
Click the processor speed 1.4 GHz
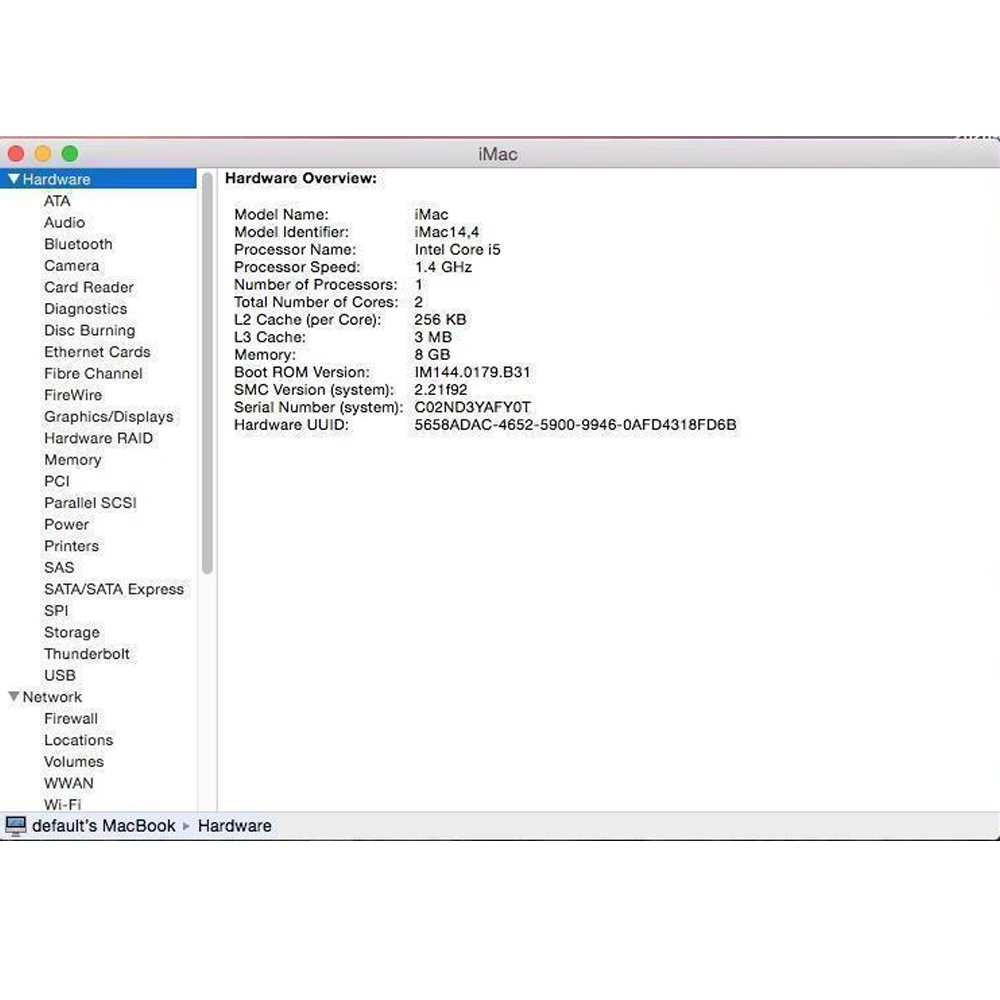point(443,267)
